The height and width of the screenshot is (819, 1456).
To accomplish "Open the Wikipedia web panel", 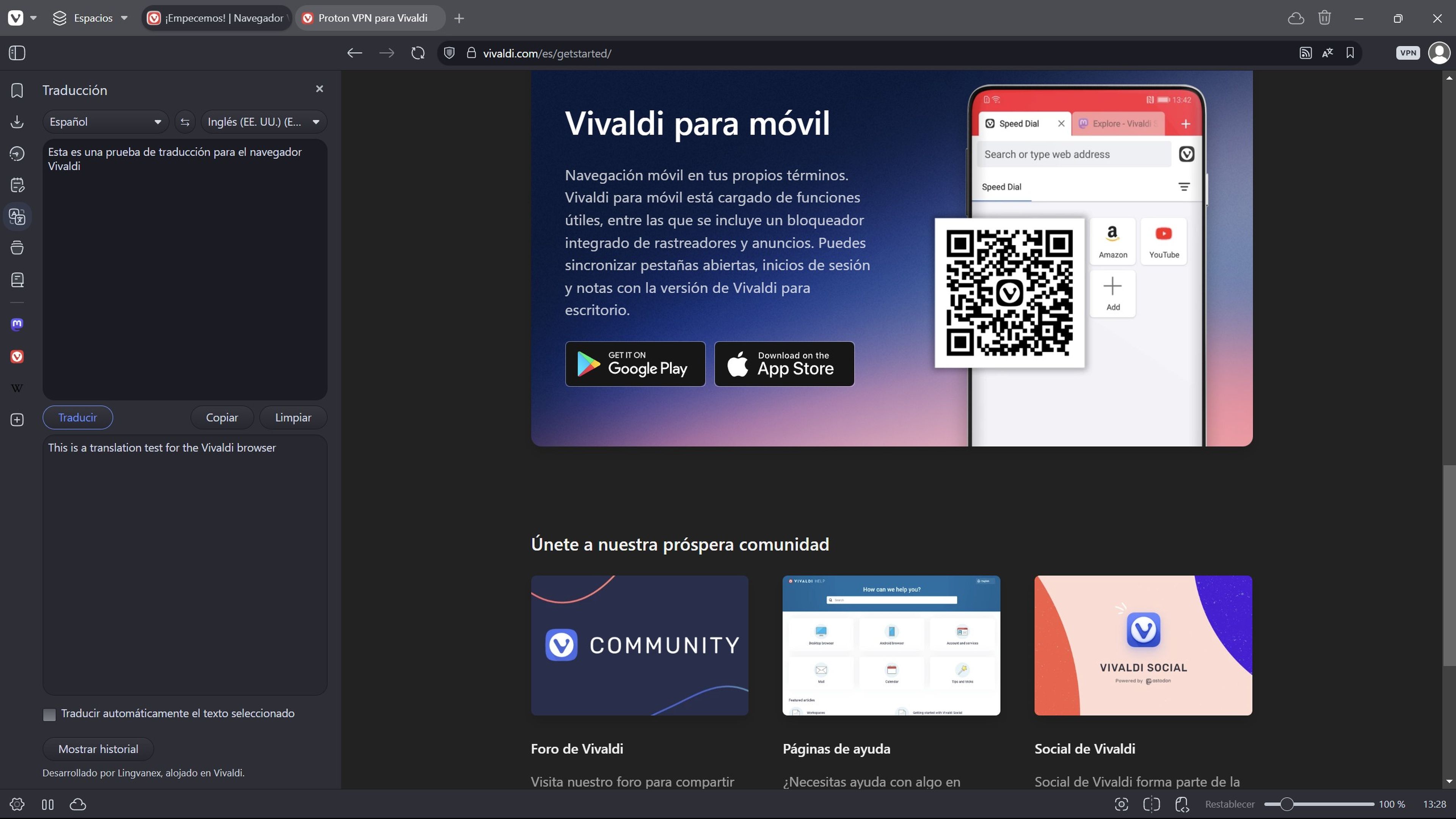I will point(17,388).
